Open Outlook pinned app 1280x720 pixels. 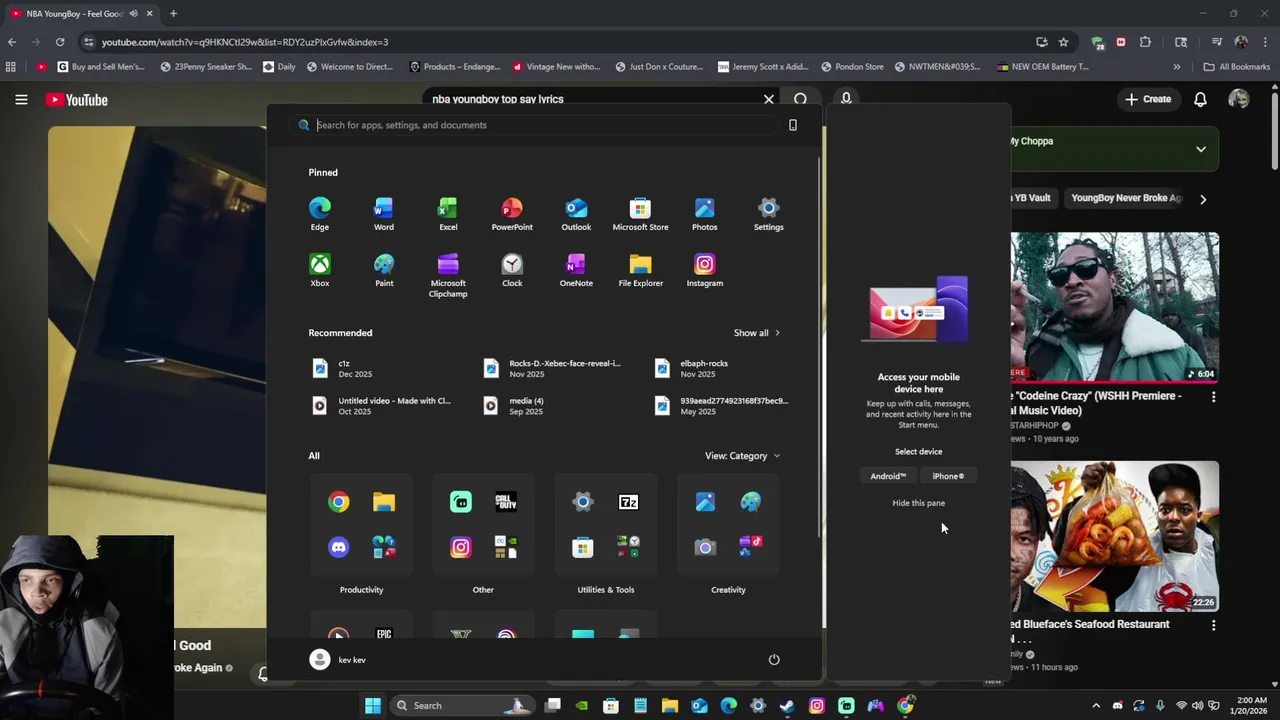576,213
